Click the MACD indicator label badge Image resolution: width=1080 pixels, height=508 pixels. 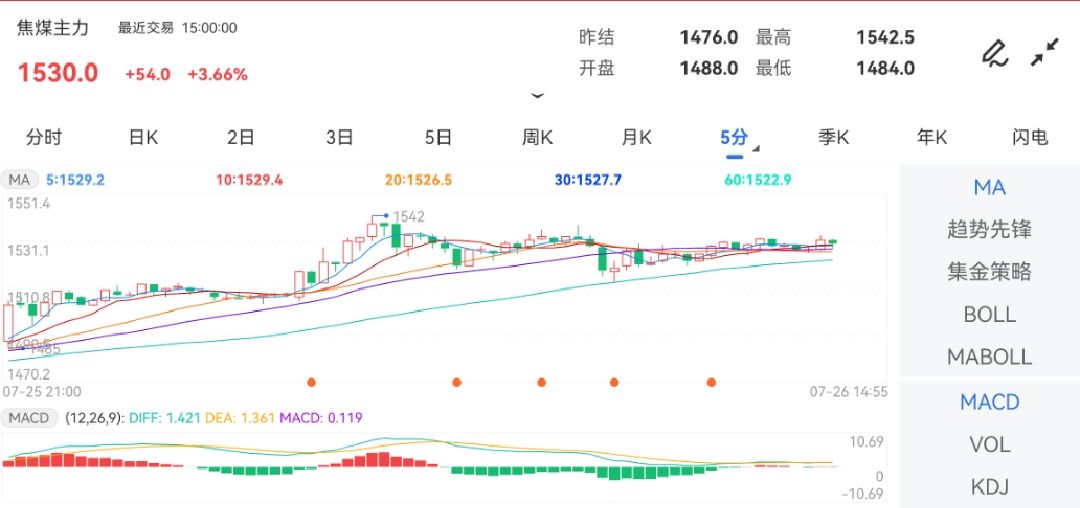(30, 417)
